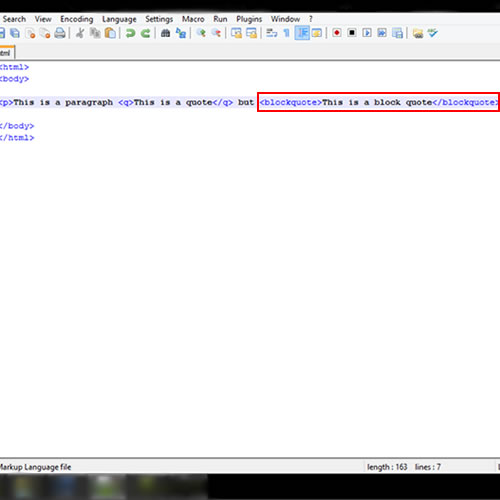
Task: Open the Macro menu
Action: [193, 19]
